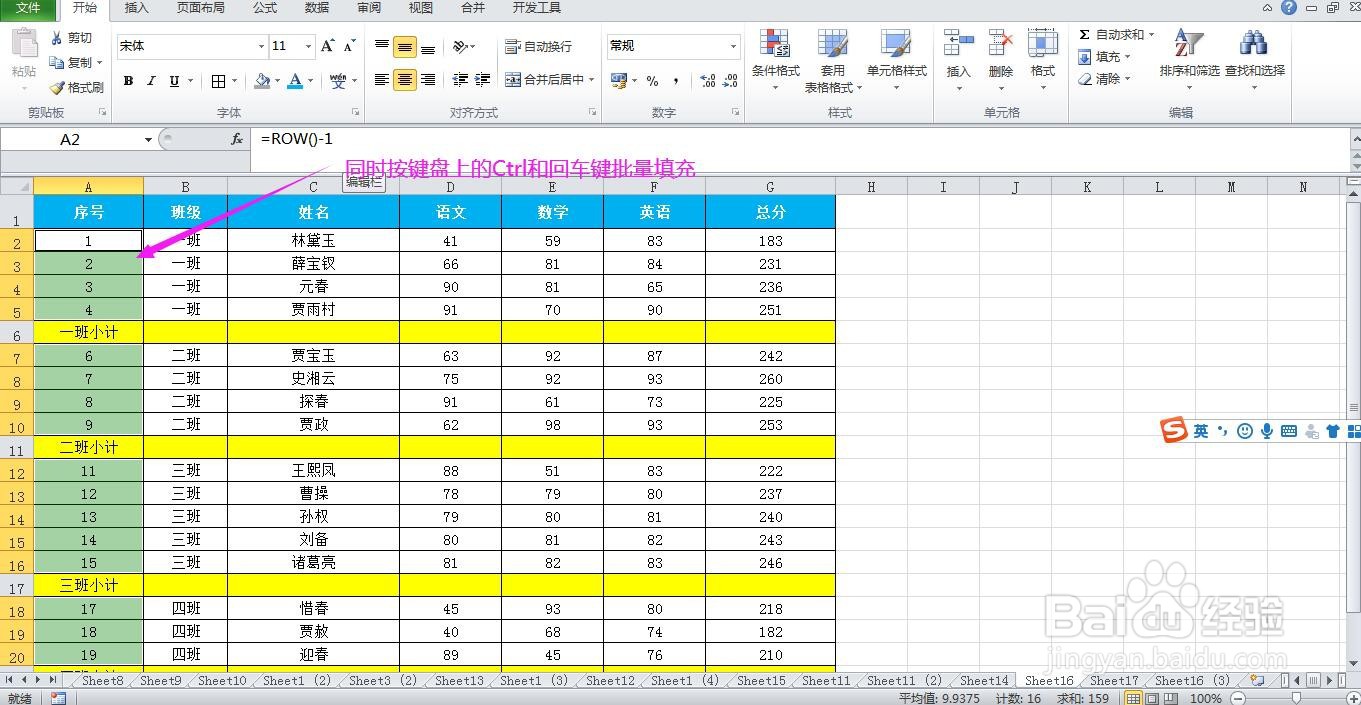The image size is (1361, 705).
Task: Click the 填充 fill button
Action: pos(1106,57)
